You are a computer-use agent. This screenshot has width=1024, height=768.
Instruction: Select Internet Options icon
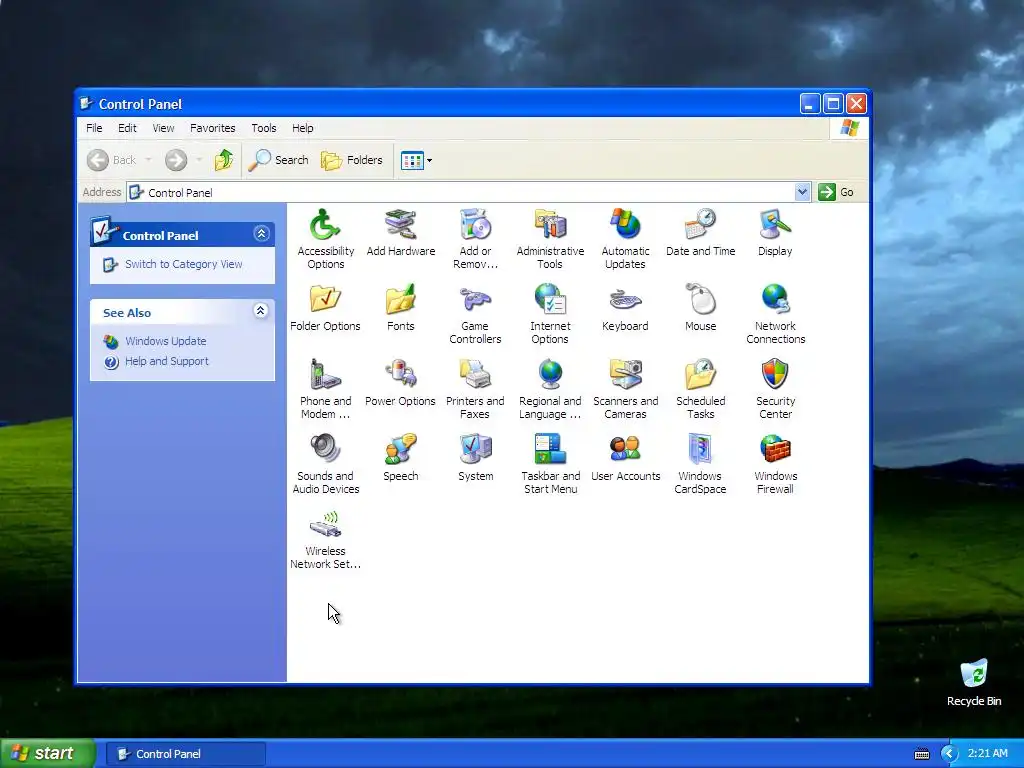[550, 314]
